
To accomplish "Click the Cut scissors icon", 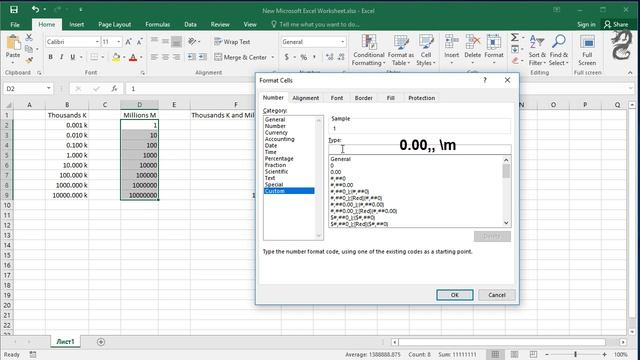I will (x=29, y=38).
